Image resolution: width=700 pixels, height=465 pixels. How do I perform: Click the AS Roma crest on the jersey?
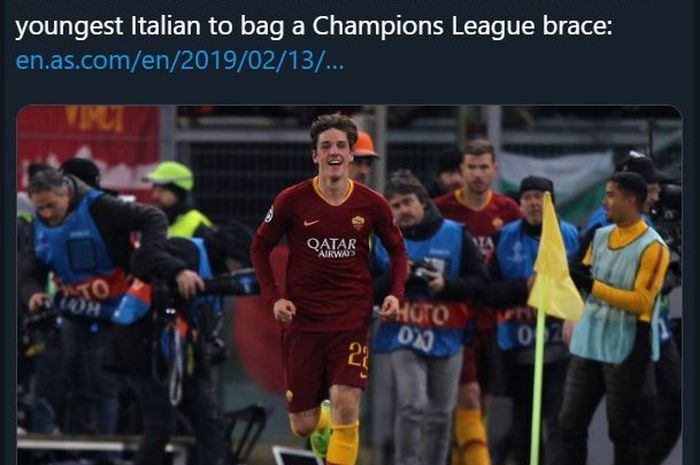(x=358, y=222)
